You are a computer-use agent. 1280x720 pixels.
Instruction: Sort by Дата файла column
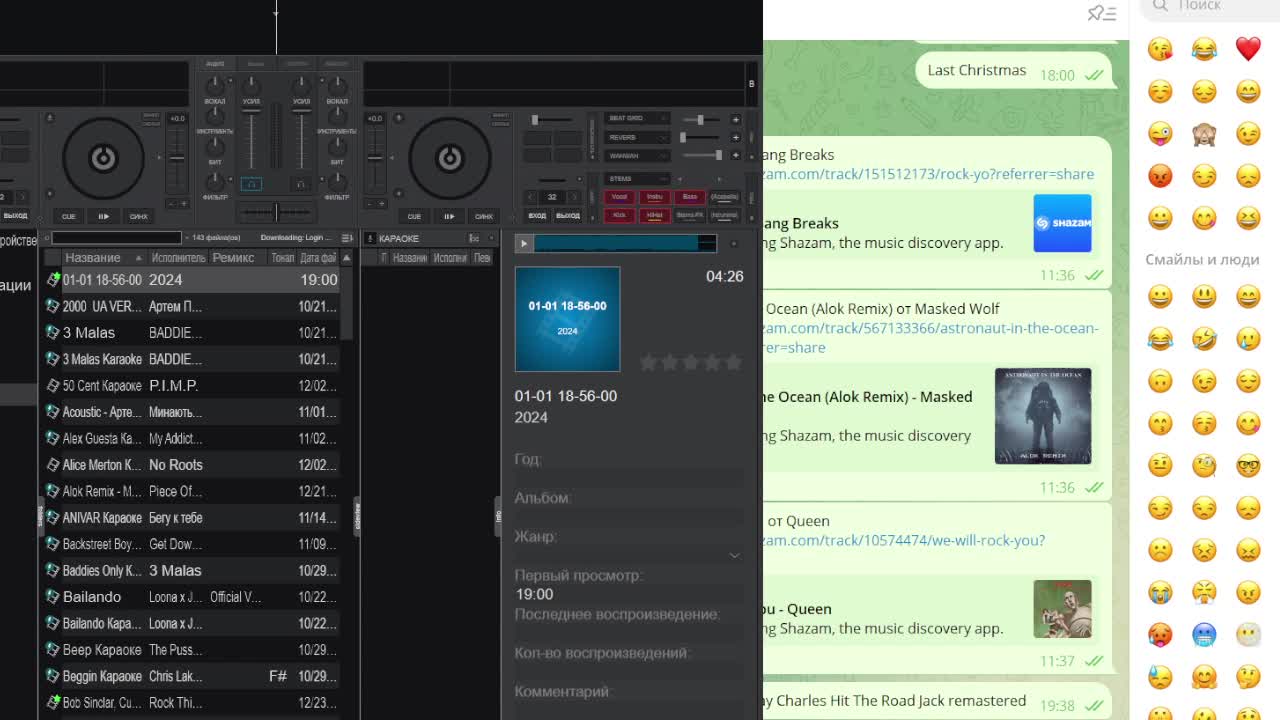tap(318, 257)
